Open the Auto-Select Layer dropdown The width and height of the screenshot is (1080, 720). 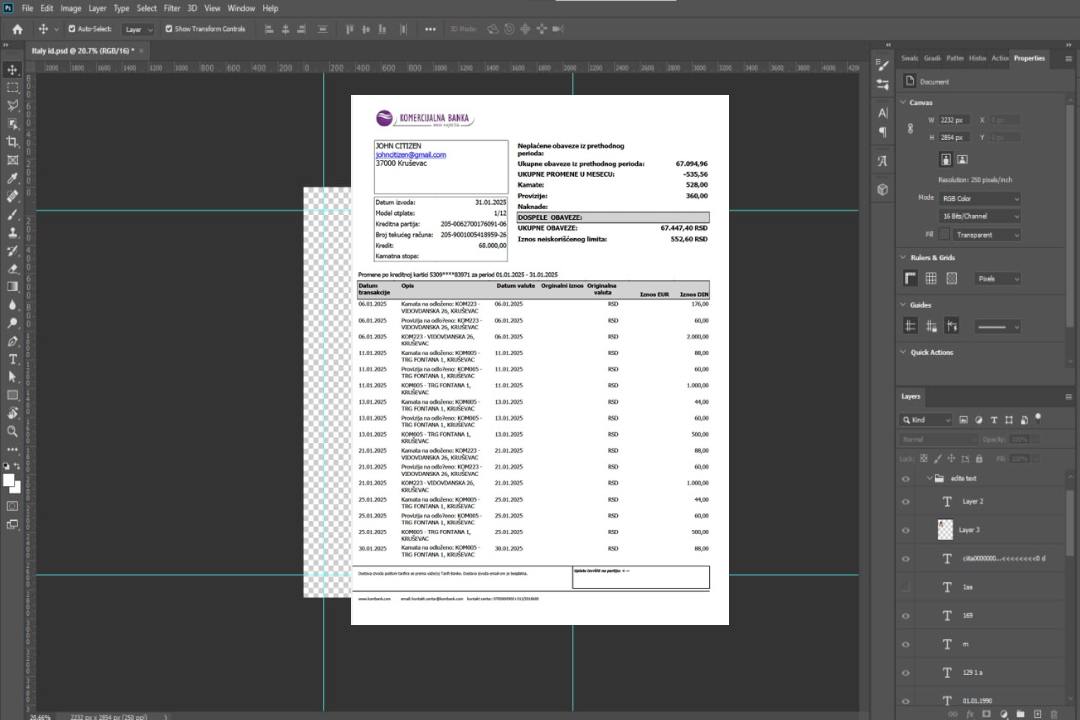pos(138,30)
